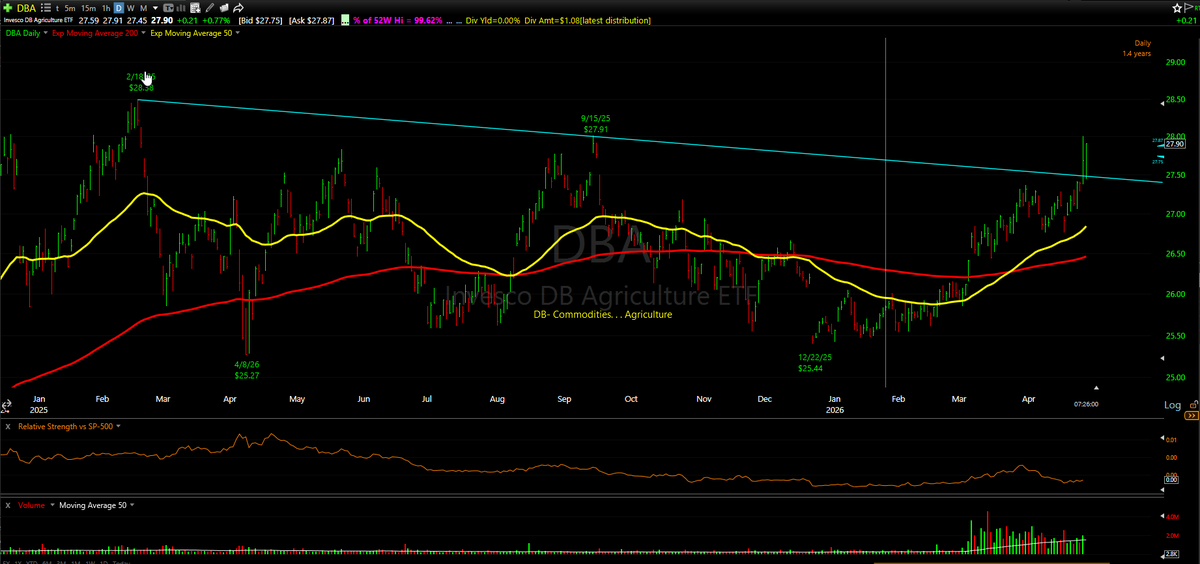
Task: Click the 27.90 current price tag
Action: (x=1175, y=144)
